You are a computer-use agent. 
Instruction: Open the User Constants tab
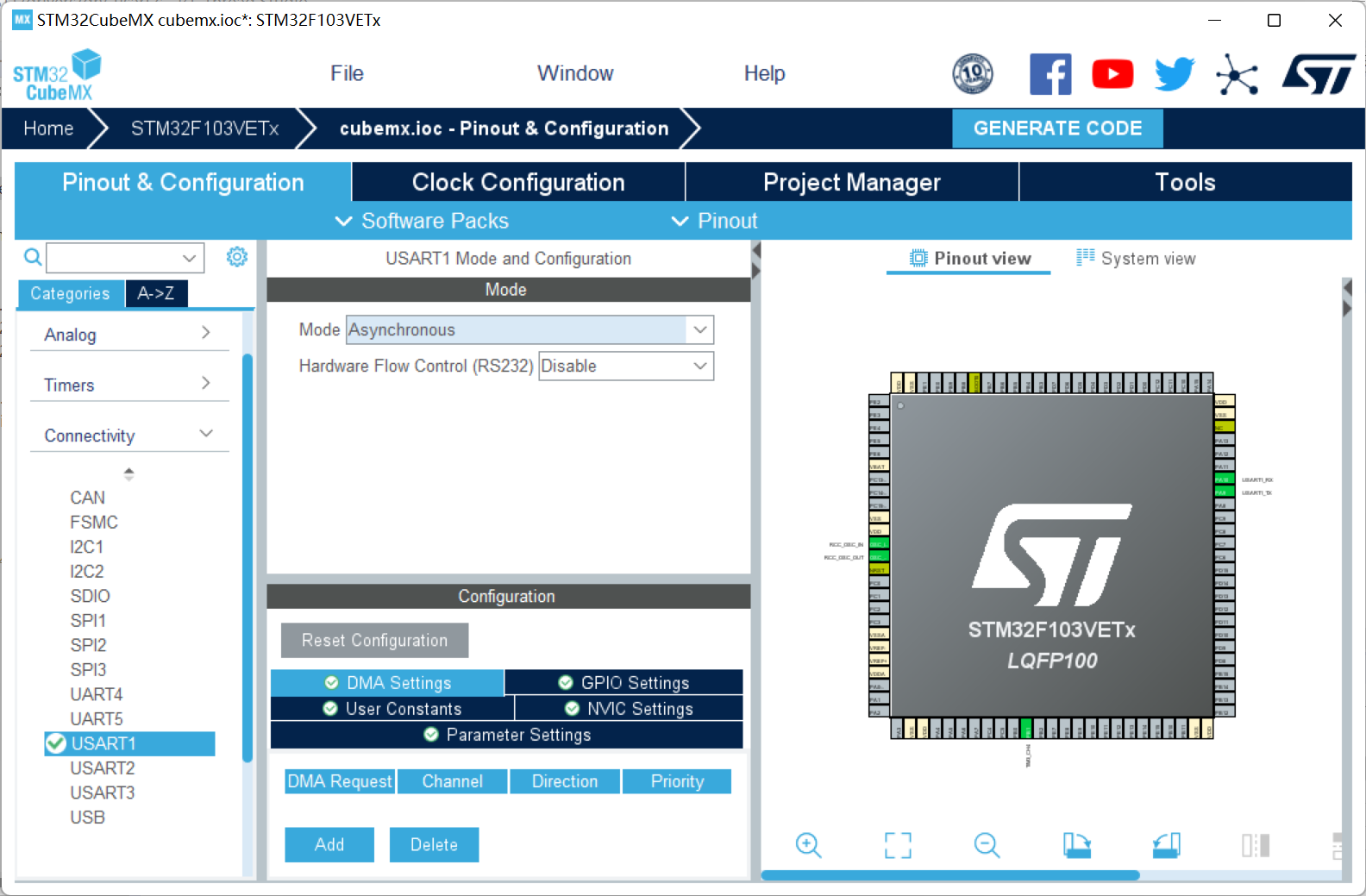click(x=392, y=708)
